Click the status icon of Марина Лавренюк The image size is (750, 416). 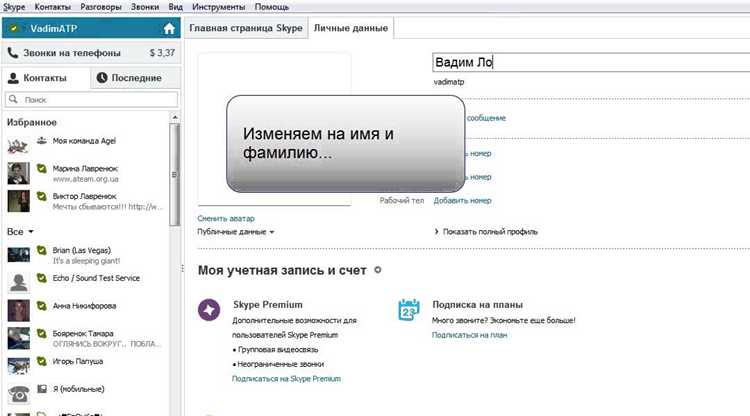[x=42, y=168]
